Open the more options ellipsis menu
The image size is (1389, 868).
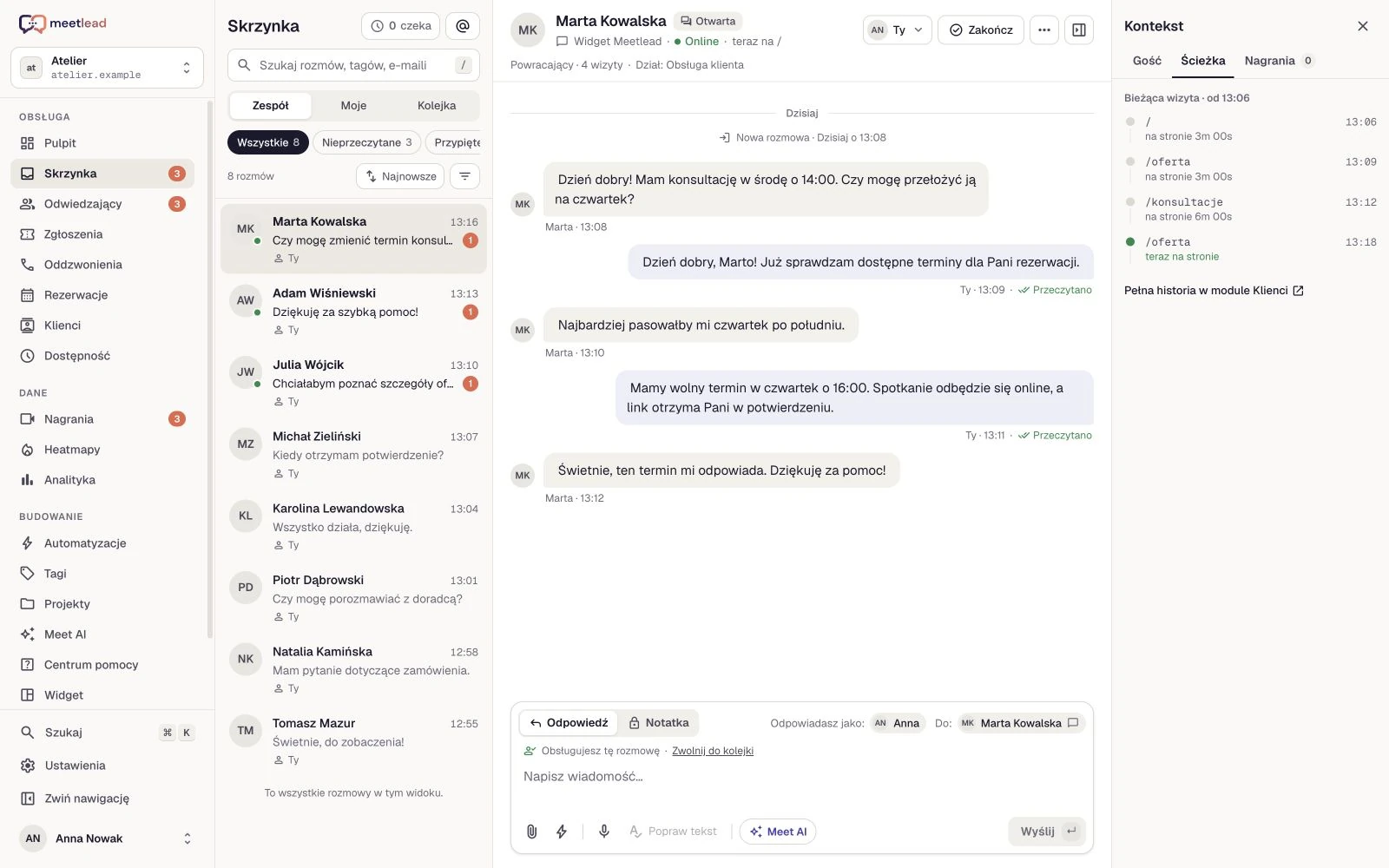point(1044,30)
